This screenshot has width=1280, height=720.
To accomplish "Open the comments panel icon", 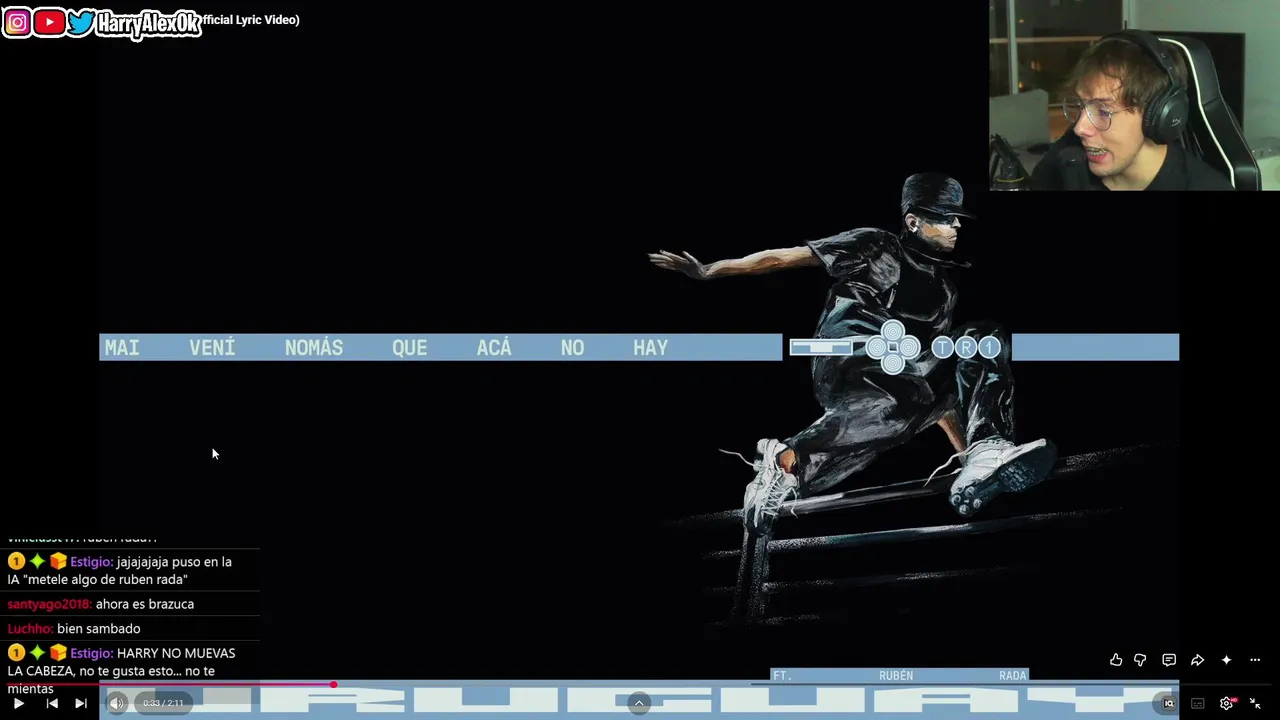I will [x=1169, y=660].
